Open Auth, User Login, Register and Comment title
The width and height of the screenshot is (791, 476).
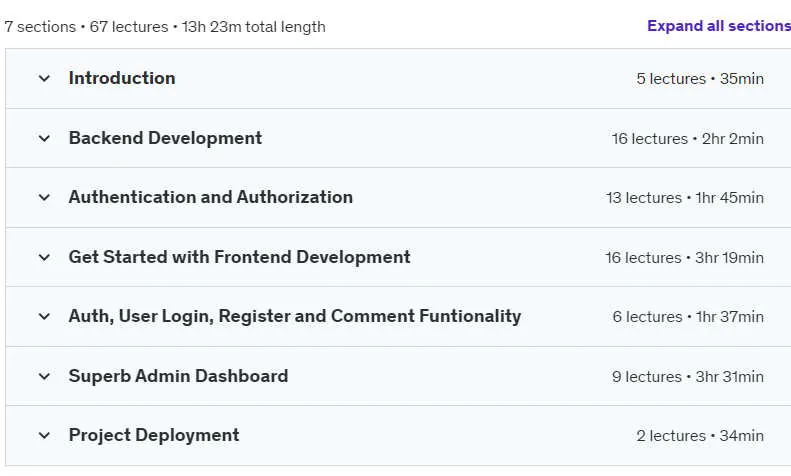point(295,316)
